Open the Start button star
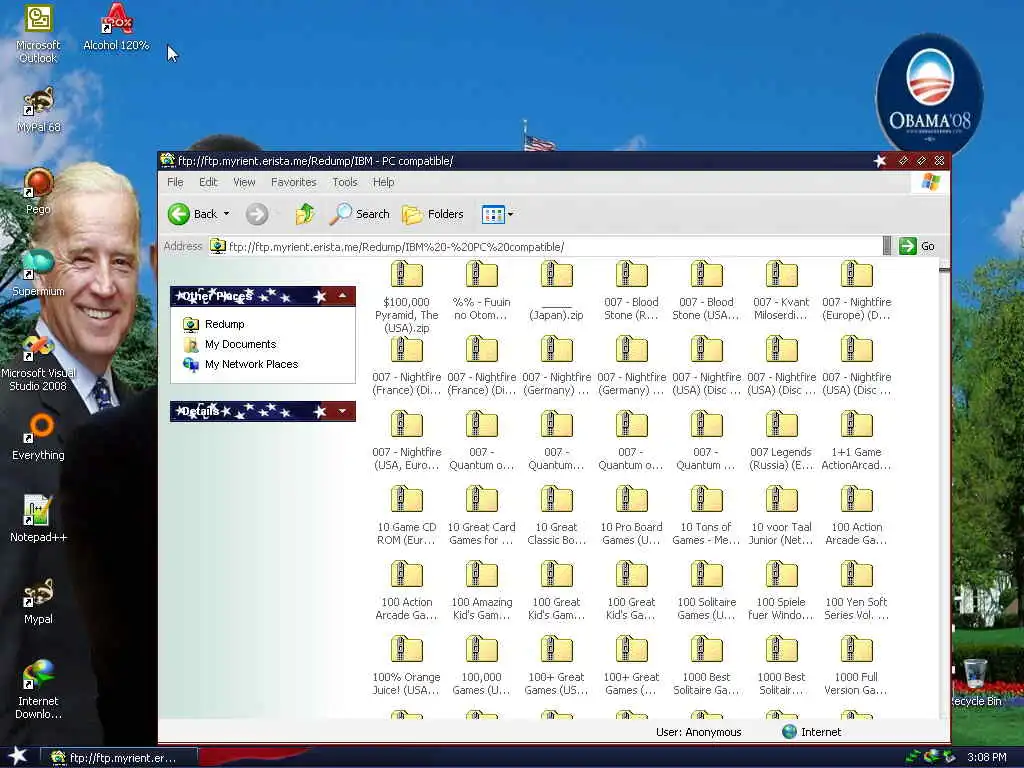Screen dimensions: 1024x768 pyautogui.click(x=18, y=756)
